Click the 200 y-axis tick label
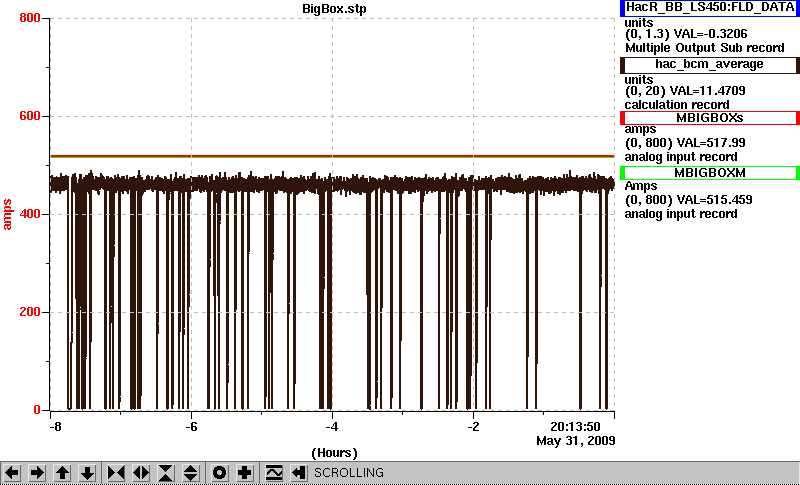The height and width of the screenshot is (485, 800). pos(30,312)
